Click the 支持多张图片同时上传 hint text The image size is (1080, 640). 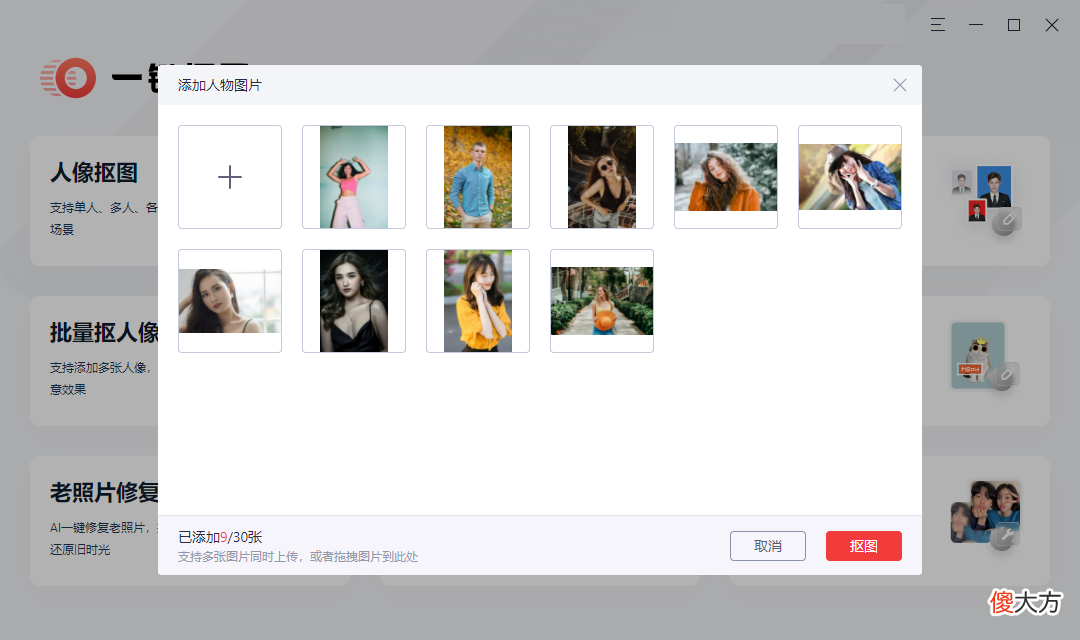pos(298,557)
